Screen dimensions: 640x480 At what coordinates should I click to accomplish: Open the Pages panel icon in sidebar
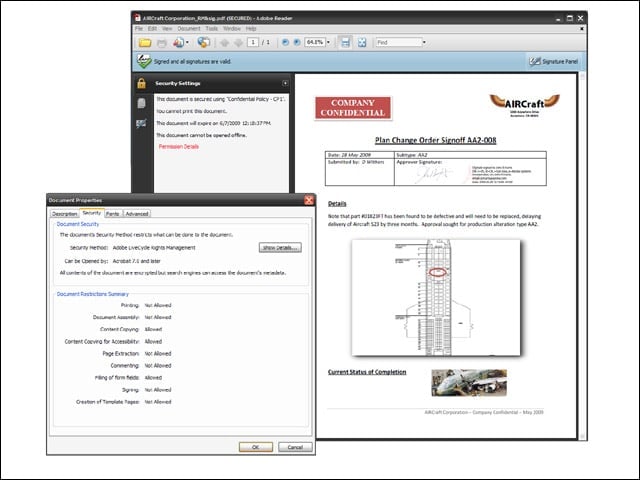tap(141, 103)
